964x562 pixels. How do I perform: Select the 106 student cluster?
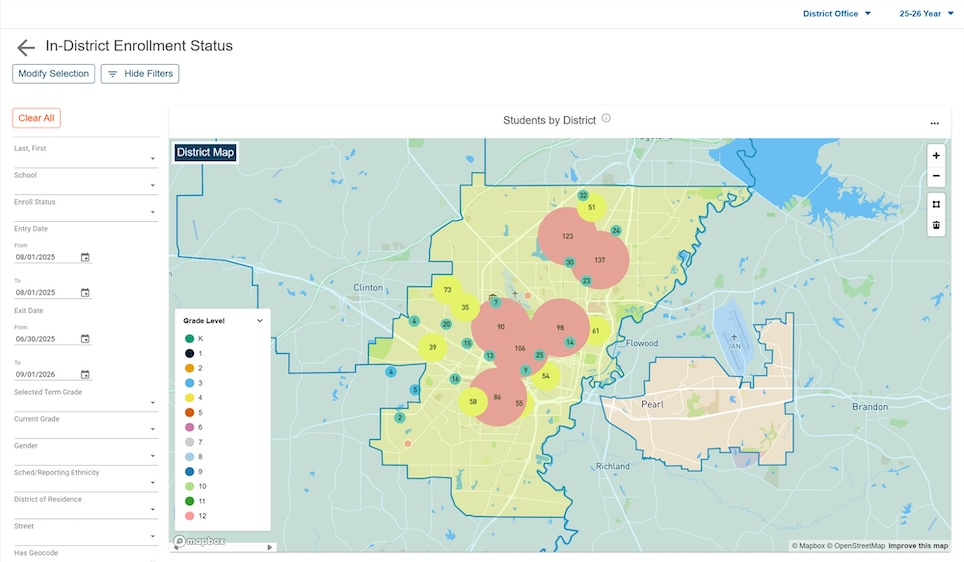[520, 348]
